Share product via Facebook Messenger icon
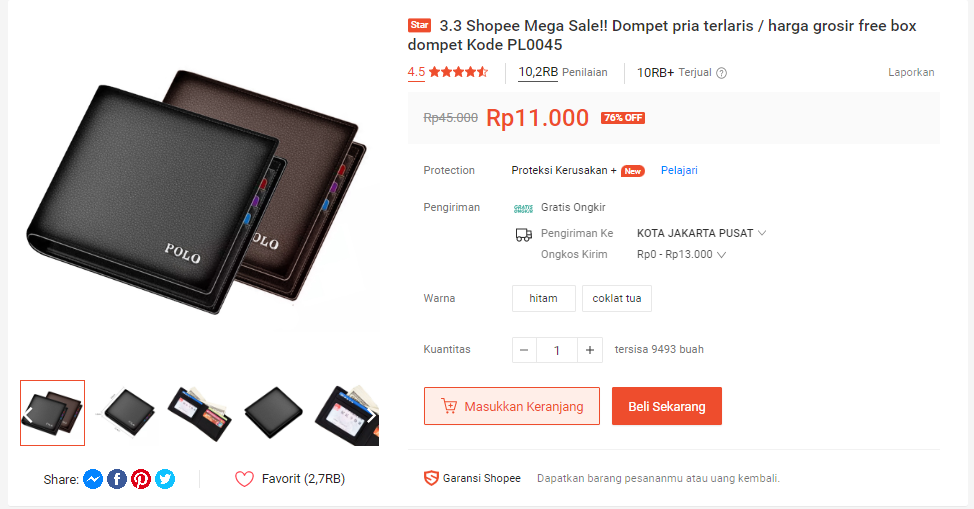974x509 pixels. [93, 479]
